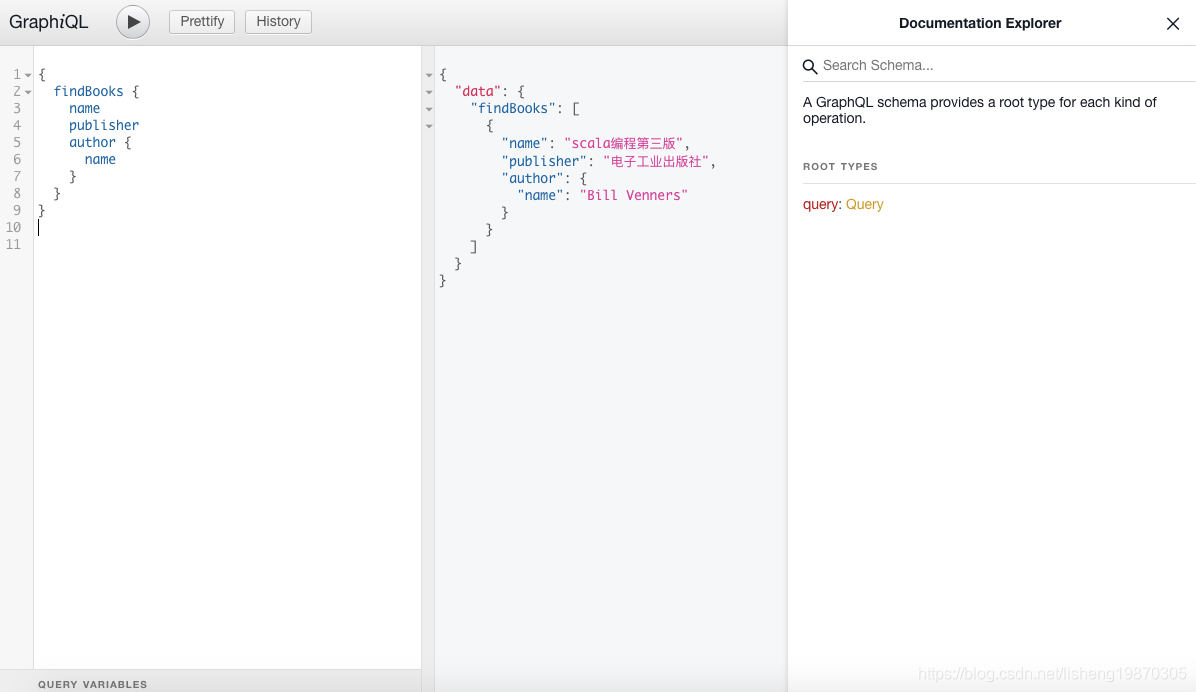
Task: Click line number 5 in the editor gutter
Action: (x=17, y=142)
